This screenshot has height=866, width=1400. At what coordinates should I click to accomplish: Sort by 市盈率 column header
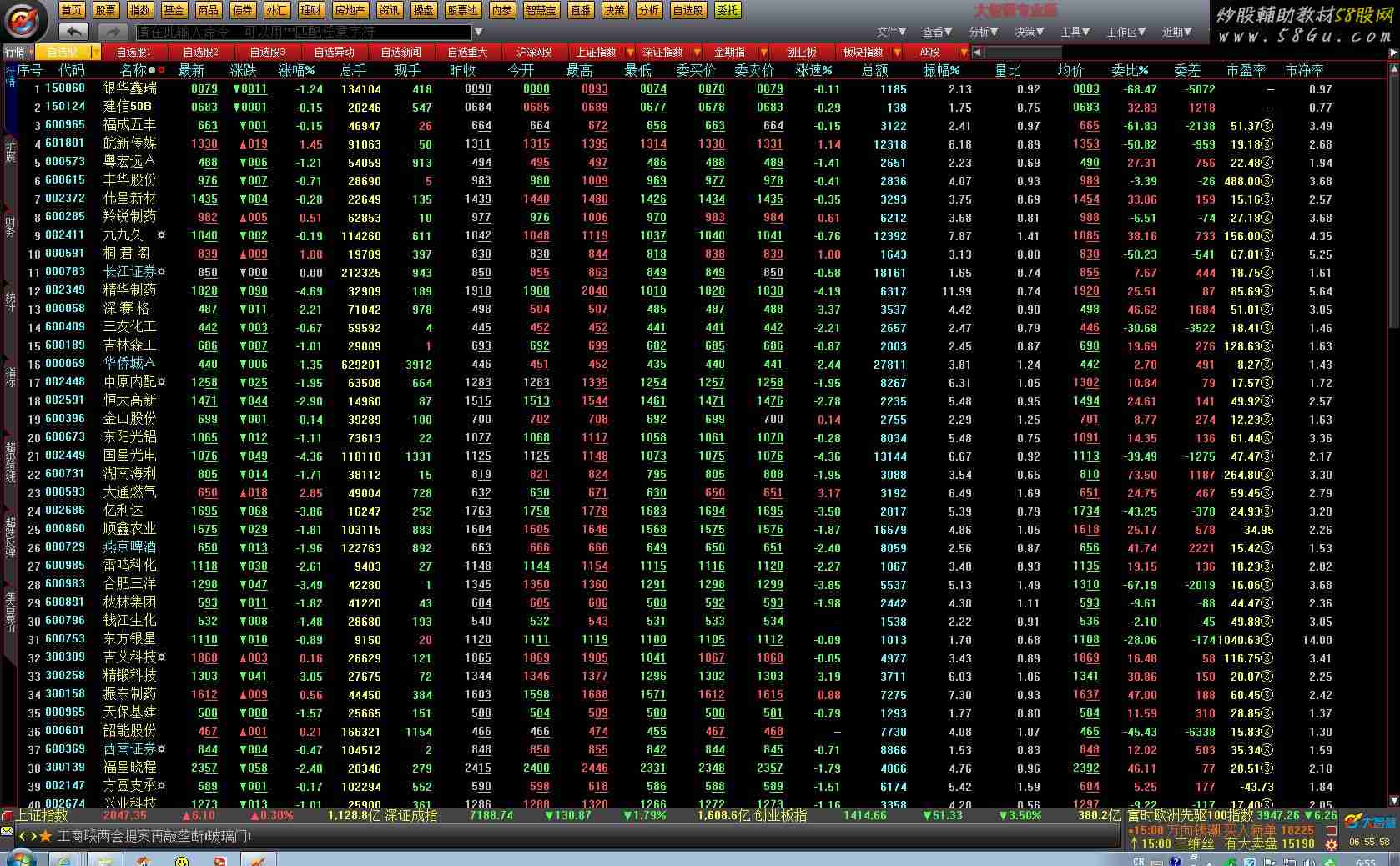1246,70
